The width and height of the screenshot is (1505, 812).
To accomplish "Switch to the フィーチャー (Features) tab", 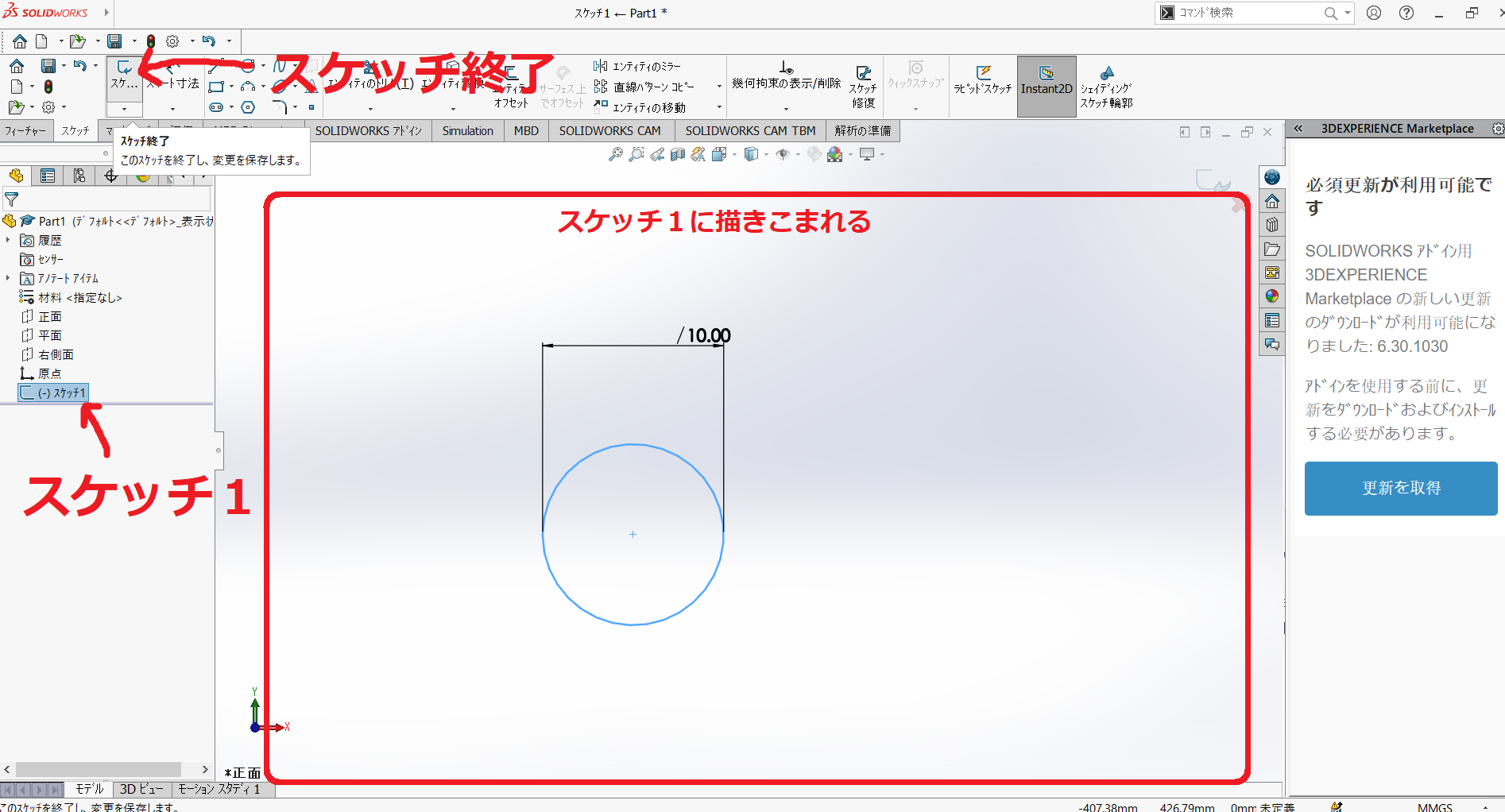I will click(x=25, y=130).
